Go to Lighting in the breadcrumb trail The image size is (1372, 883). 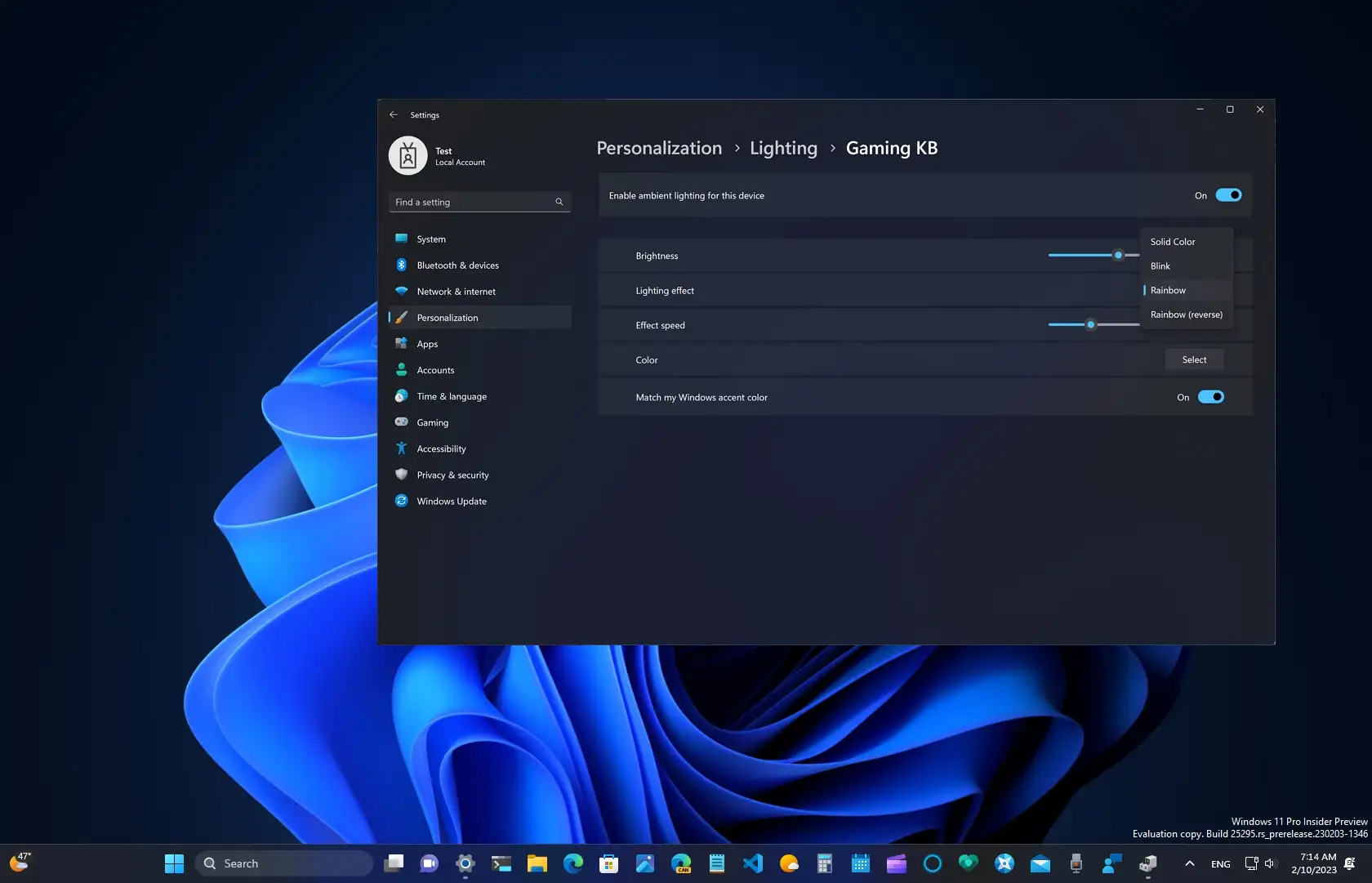(782, 148)
